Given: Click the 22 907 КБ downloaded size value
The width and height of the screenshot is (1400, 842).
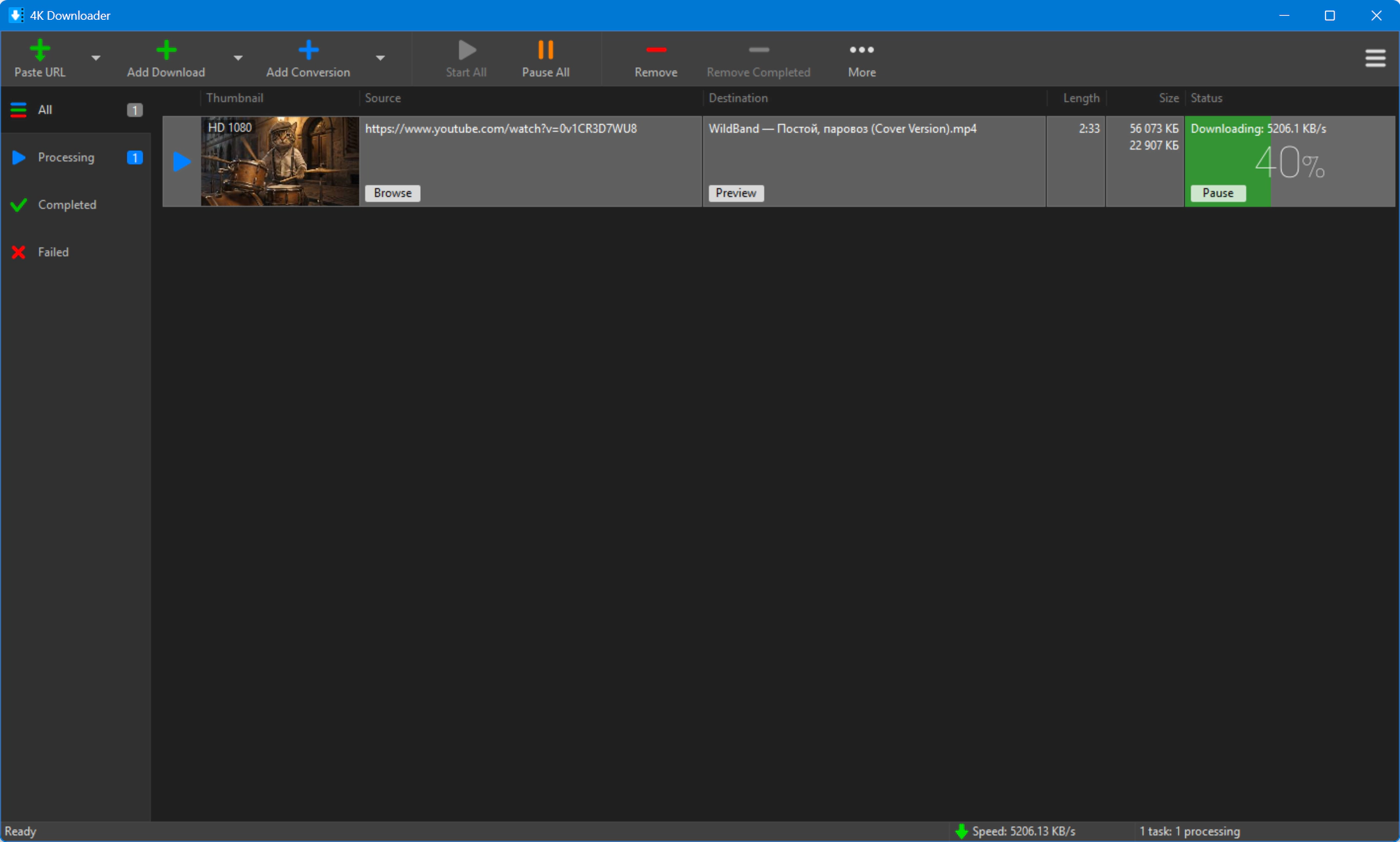Looking at the screenshot, I should tap(1154, 145).
